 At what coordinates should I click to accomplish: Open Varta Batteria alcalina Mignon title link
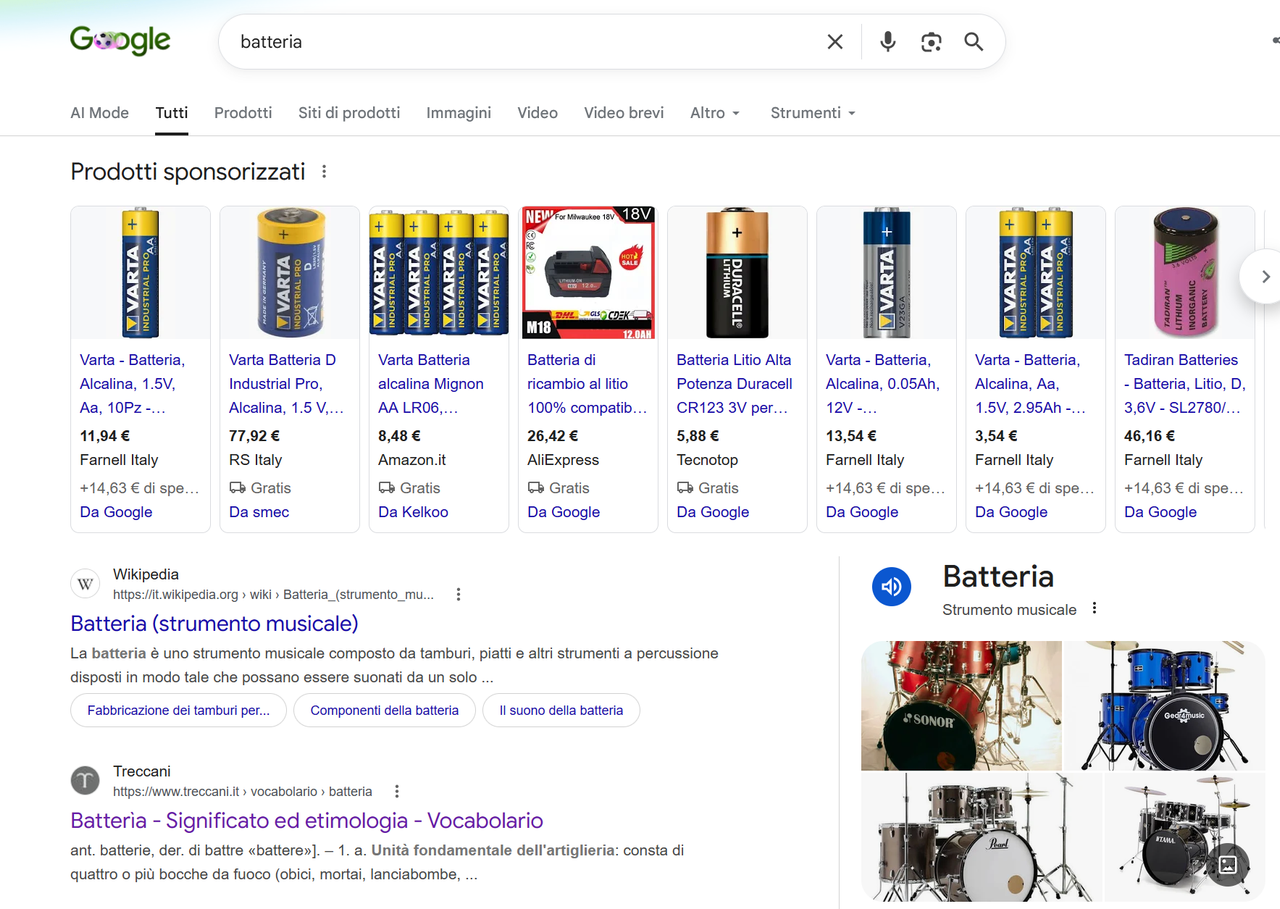pos(431,384)
